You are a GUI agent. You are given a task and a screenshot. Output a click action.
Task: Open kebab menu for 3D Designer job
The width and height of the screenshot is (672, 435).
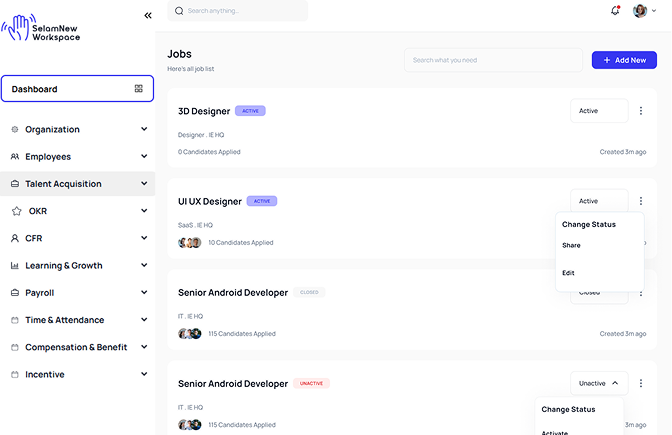(641, 111)
